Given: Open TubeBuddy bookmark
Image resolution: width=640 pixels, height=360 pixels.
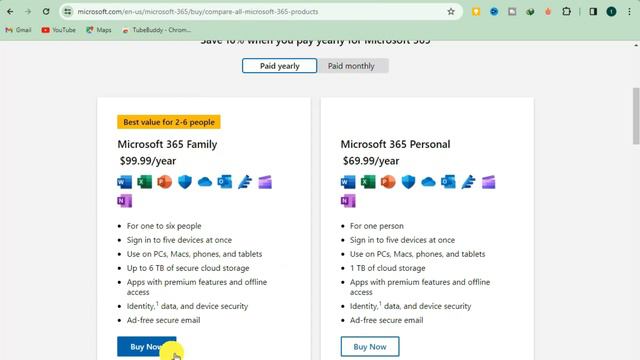Looking at the screenshot, I should tap(156, 30).
